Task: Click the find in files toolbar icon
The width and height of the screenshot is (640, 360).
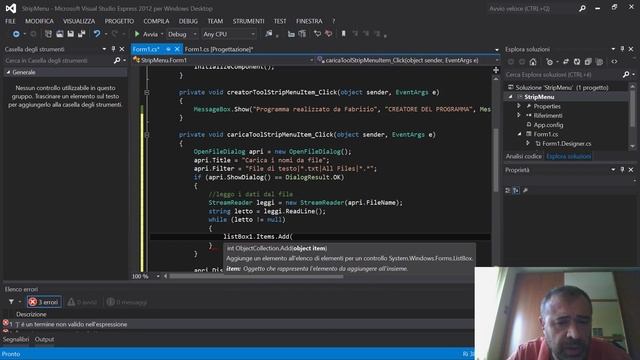Action: tap(268, 34)
